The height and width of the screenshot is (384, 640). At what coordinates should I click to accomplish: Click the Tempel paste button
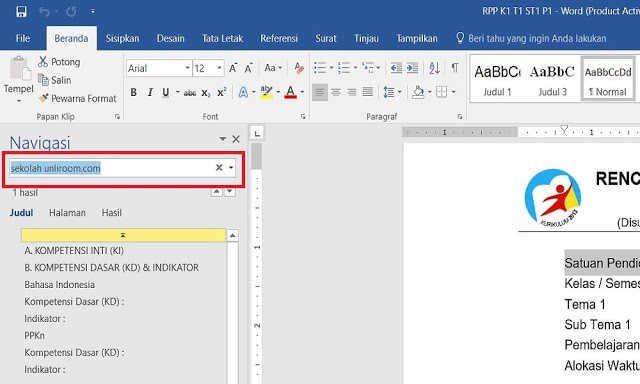(x=18, y=78)
